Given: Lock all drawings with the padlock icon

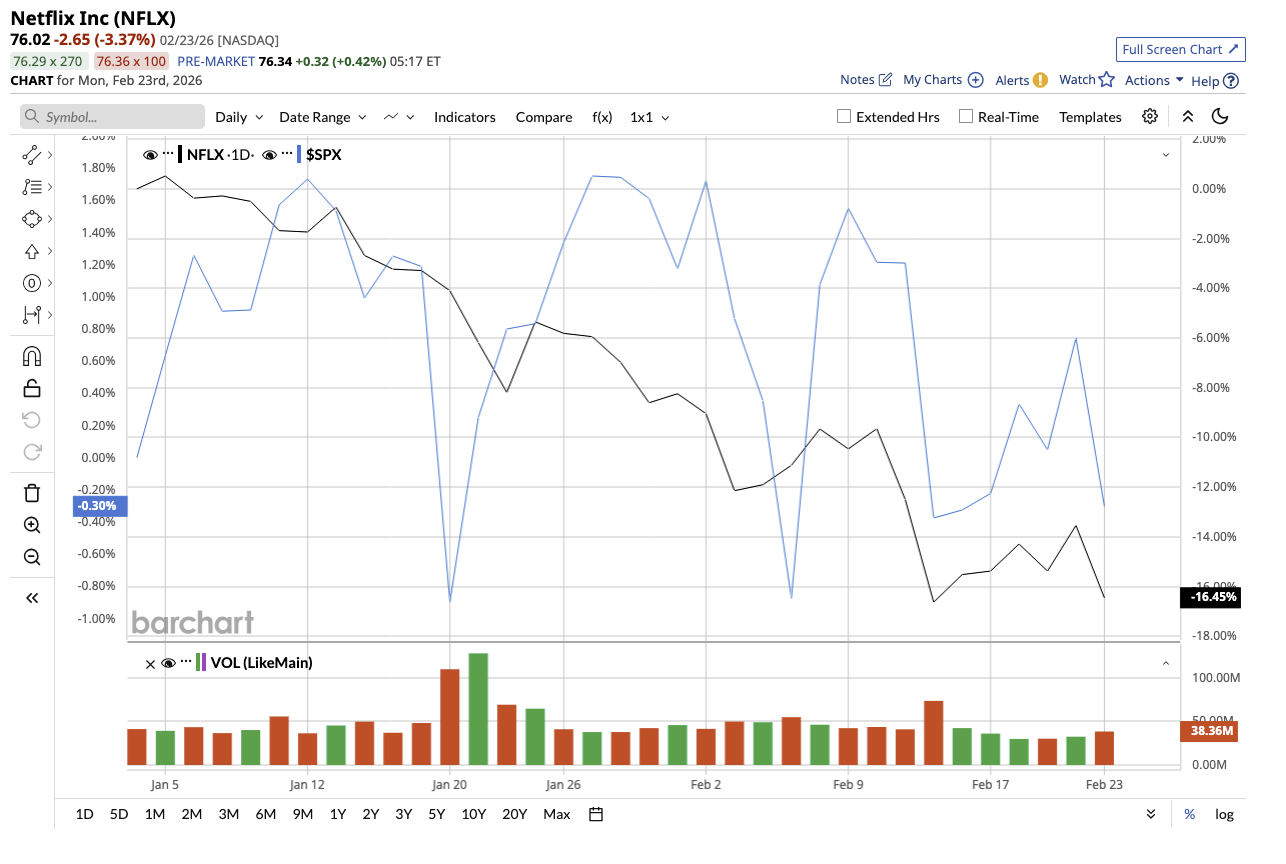Looking at the screenshot, I should coord(31,388).
